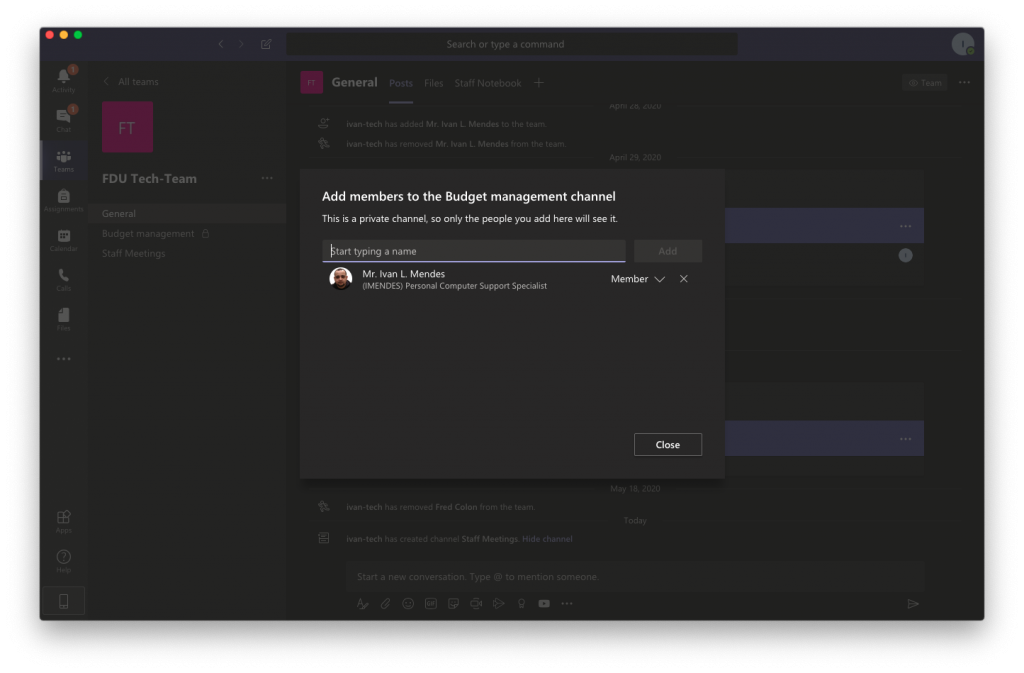Screen dimensions: 1024x673
Task: Open FDU Tech-Team more options ellipsis
Action: pyautogui.click(x=267, y=178)
